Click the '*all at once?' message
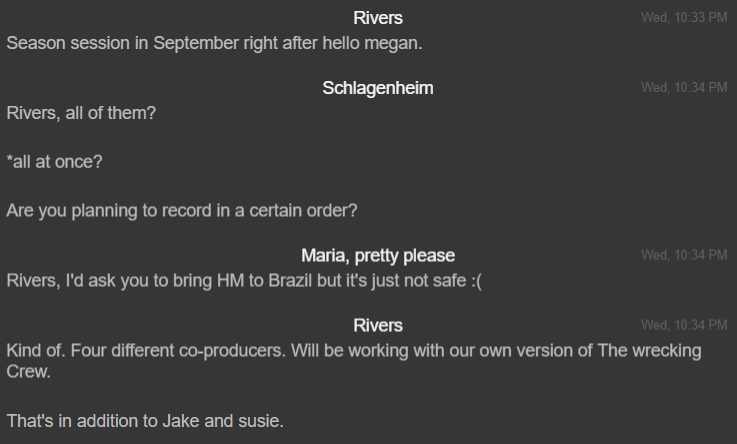737x444 pixels. point(54,162)
